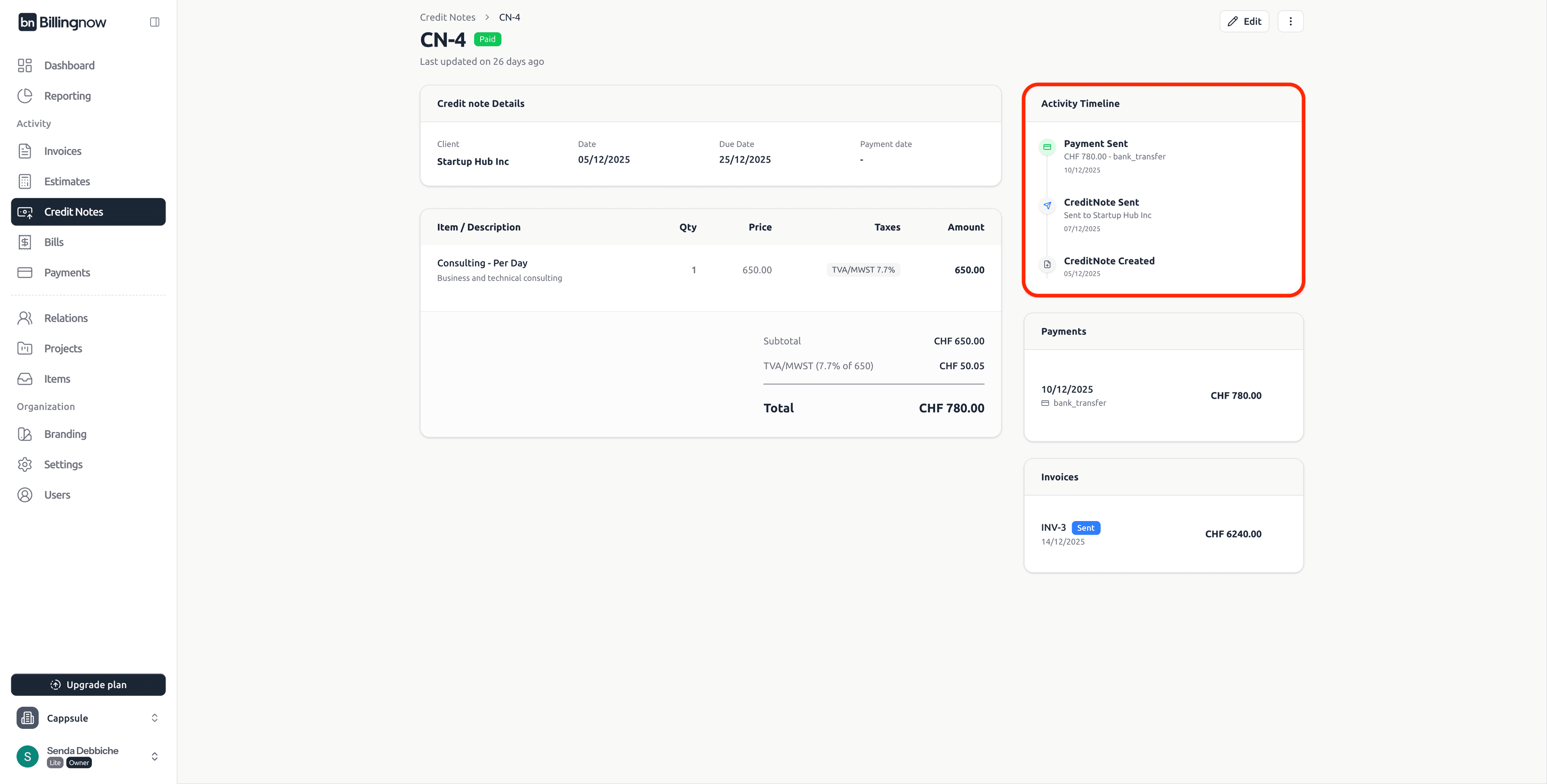The height and width of the screenshot is (784, 1547).
Task: Click the Settings gear icon
Action: coord(25,465)
